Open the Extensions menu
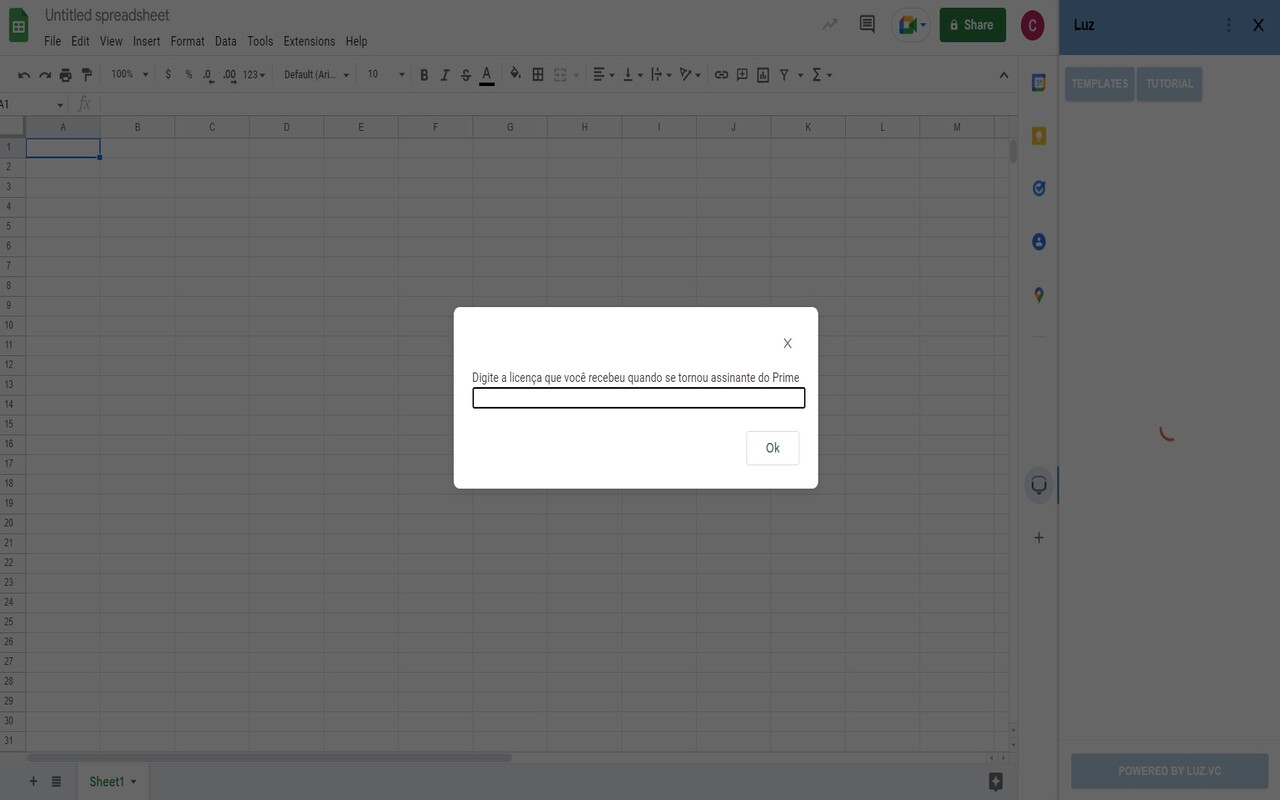The height and width of the screenshot is (800, 1280). click(x=309, y=41)
